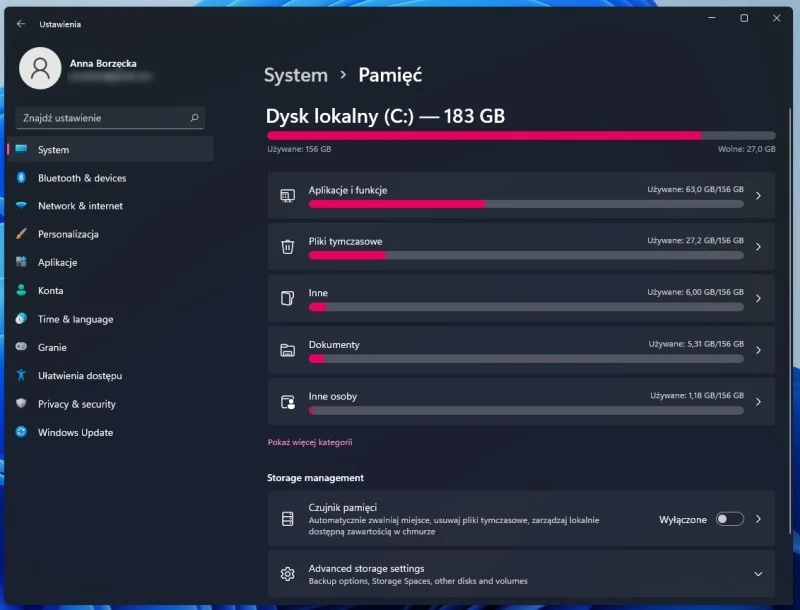Click the Network & internet wifi icon

point(21,206)
